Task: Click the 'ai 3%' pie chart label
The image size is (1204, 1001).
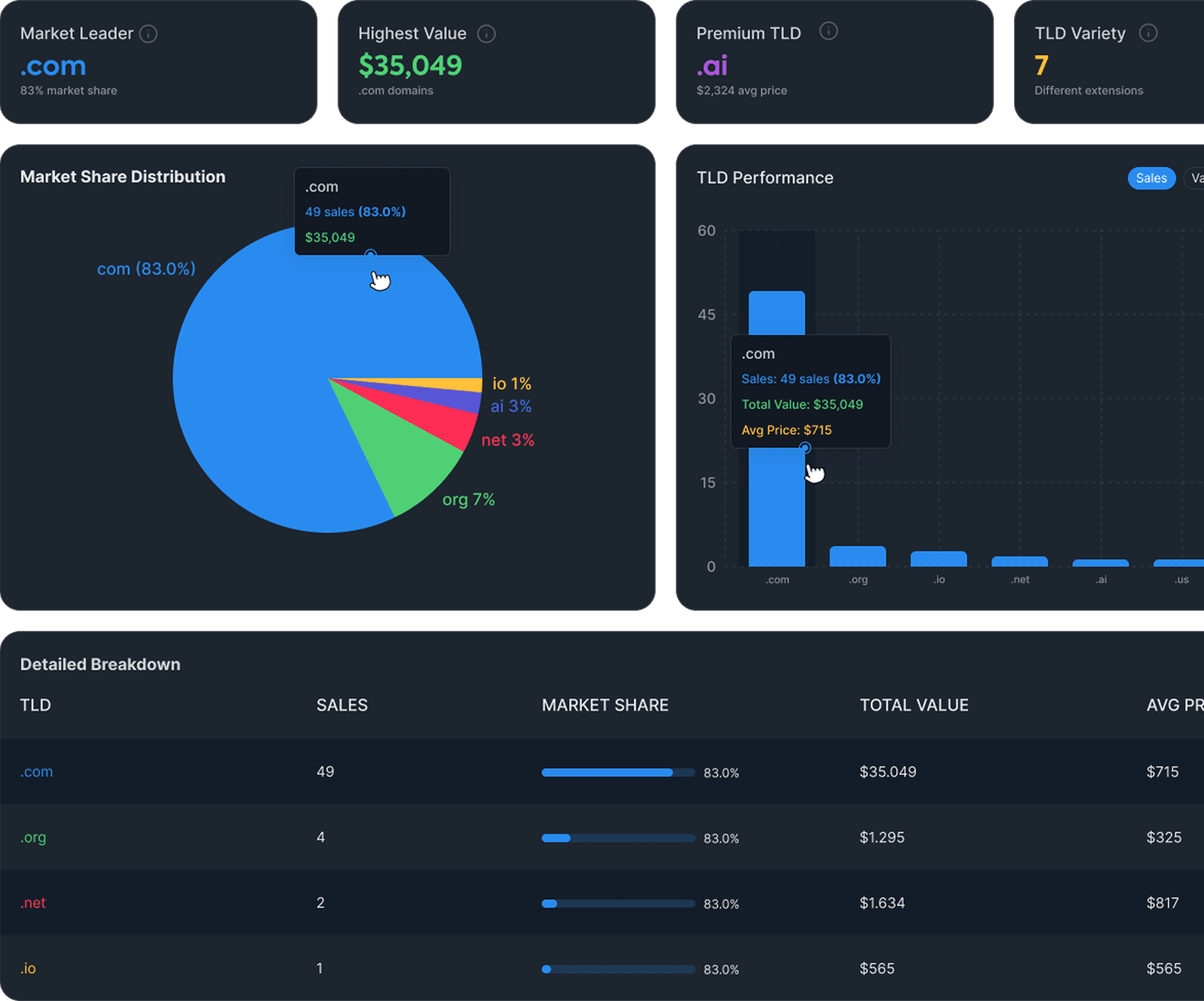Action: [511, 406]
